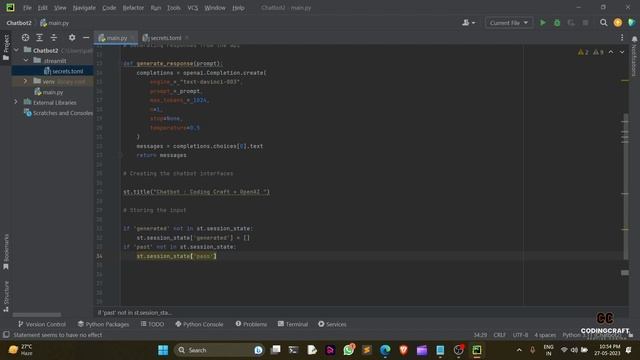Screen dimensions: 640x360
Task: Click the 34:29 line column indicator
Action: coord(480,335)
